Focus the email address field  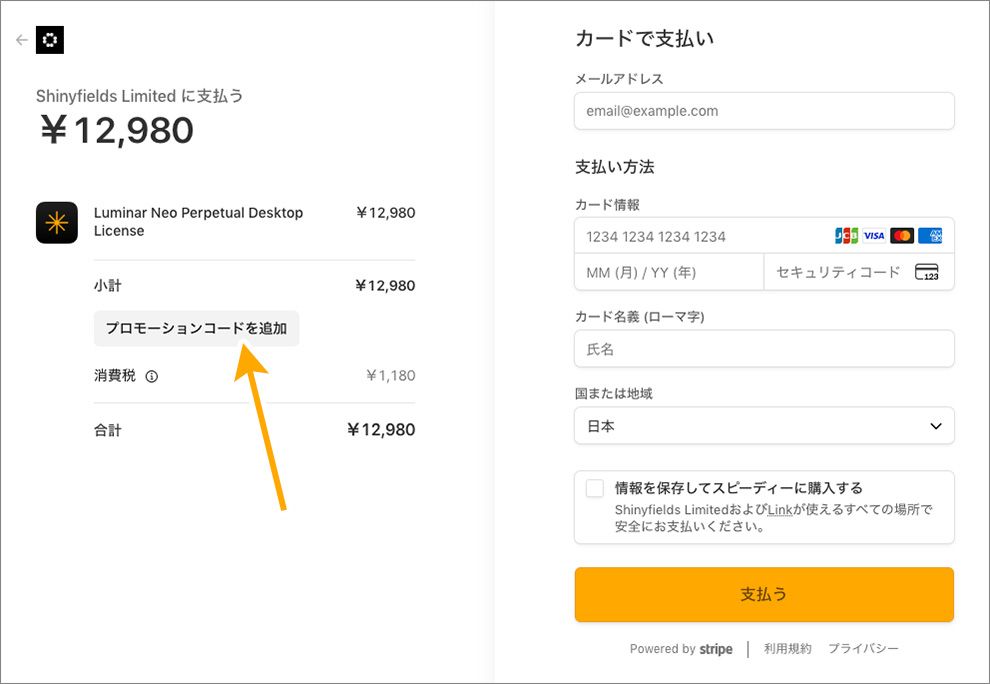pyautogui.click(x=764, y=111)
